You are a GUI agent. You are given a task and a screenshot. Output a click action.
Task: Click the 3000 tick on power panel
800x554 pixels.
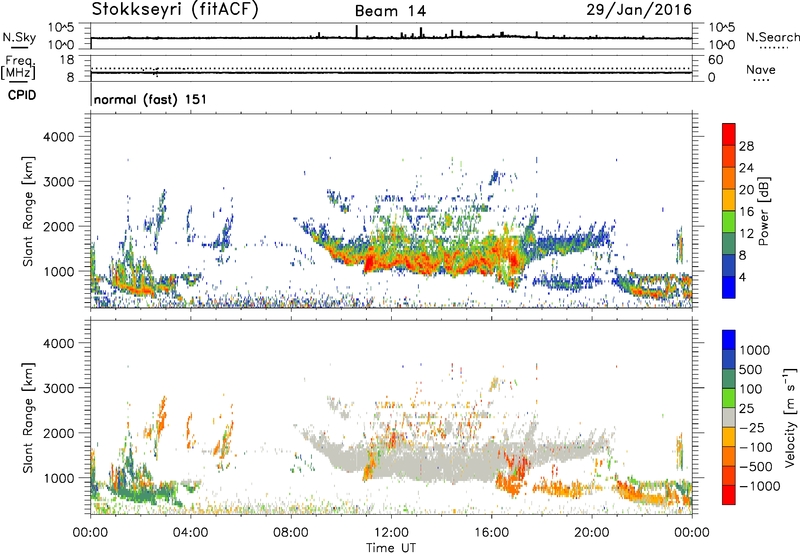coord(59,182)
